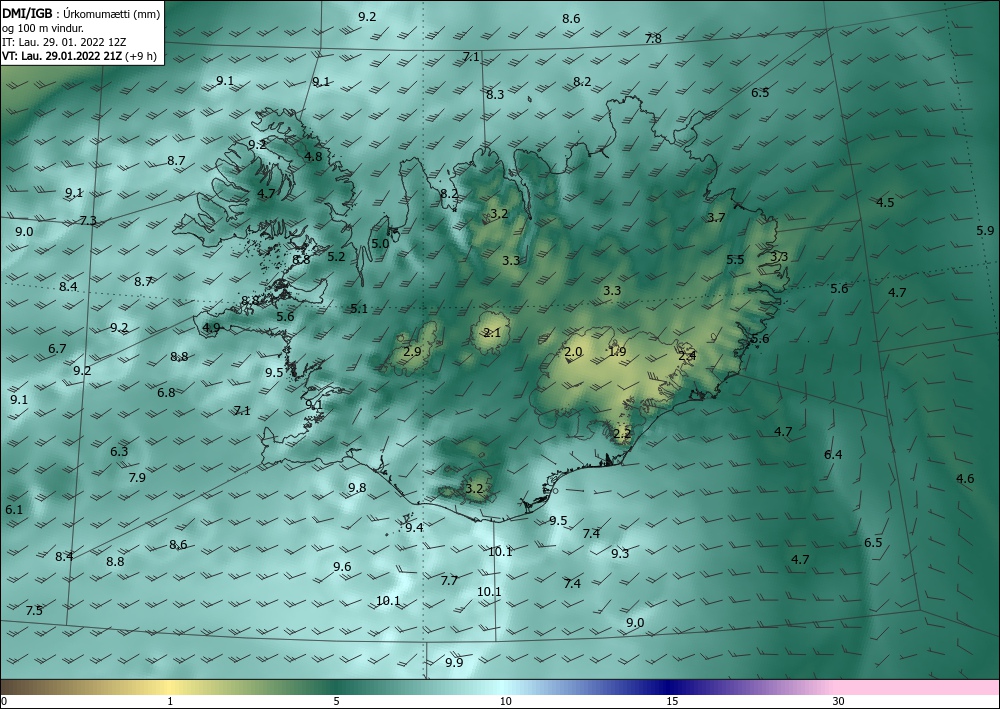
Task: Click the 7.9 value on the map
Action: 137,478
